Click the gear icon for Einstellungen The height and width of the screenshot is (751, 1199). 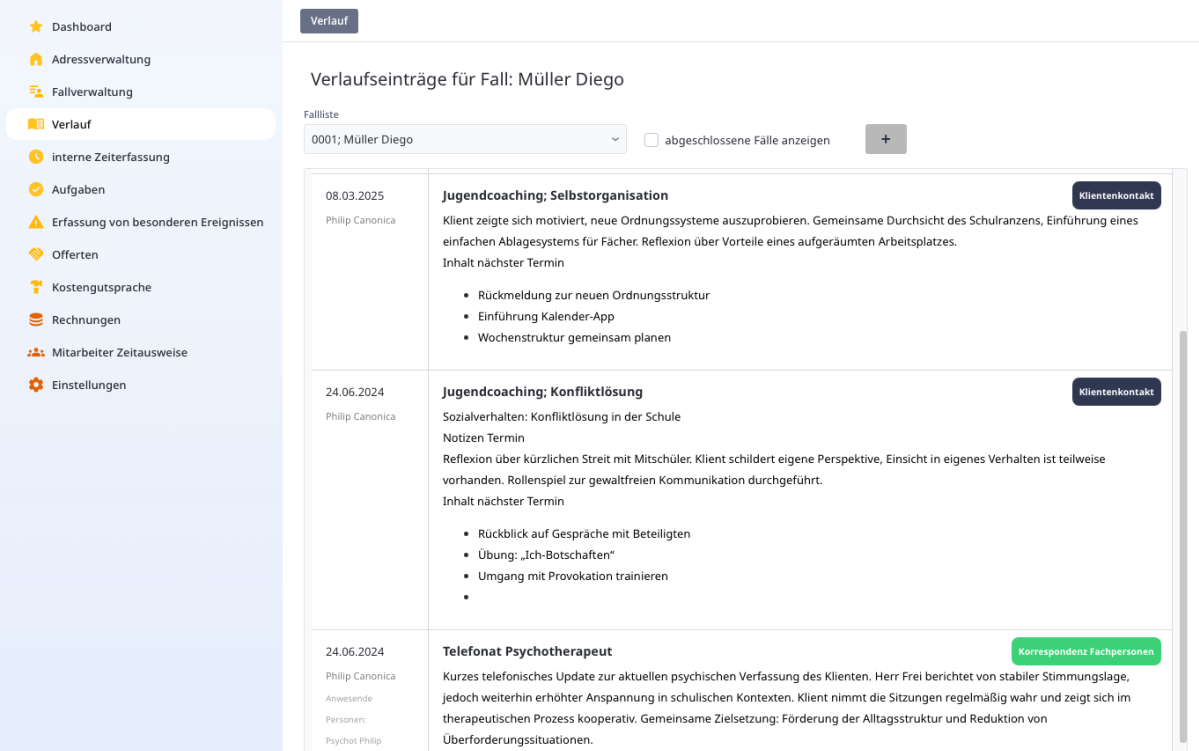[36, 385]
